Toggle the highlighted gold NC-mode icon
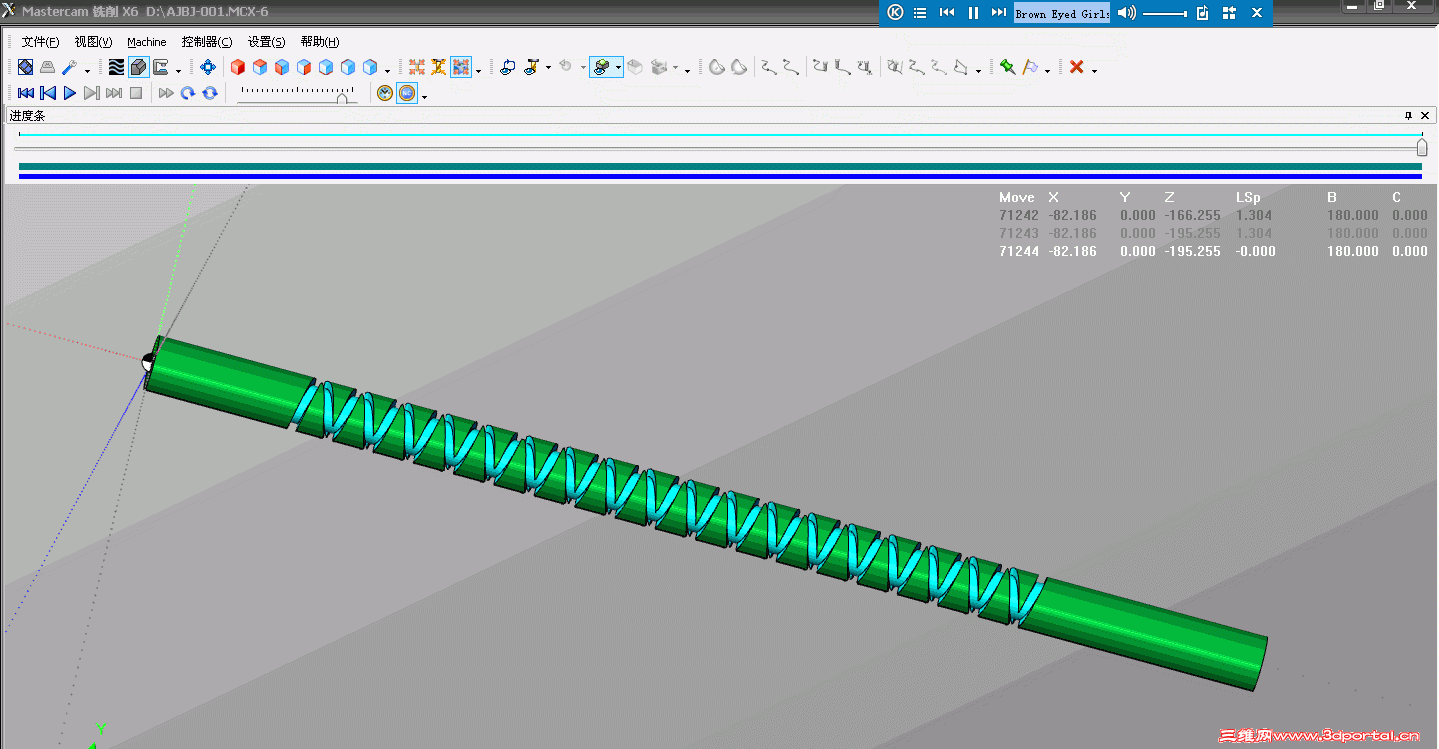1439x749 pixels. coord(407,93)
